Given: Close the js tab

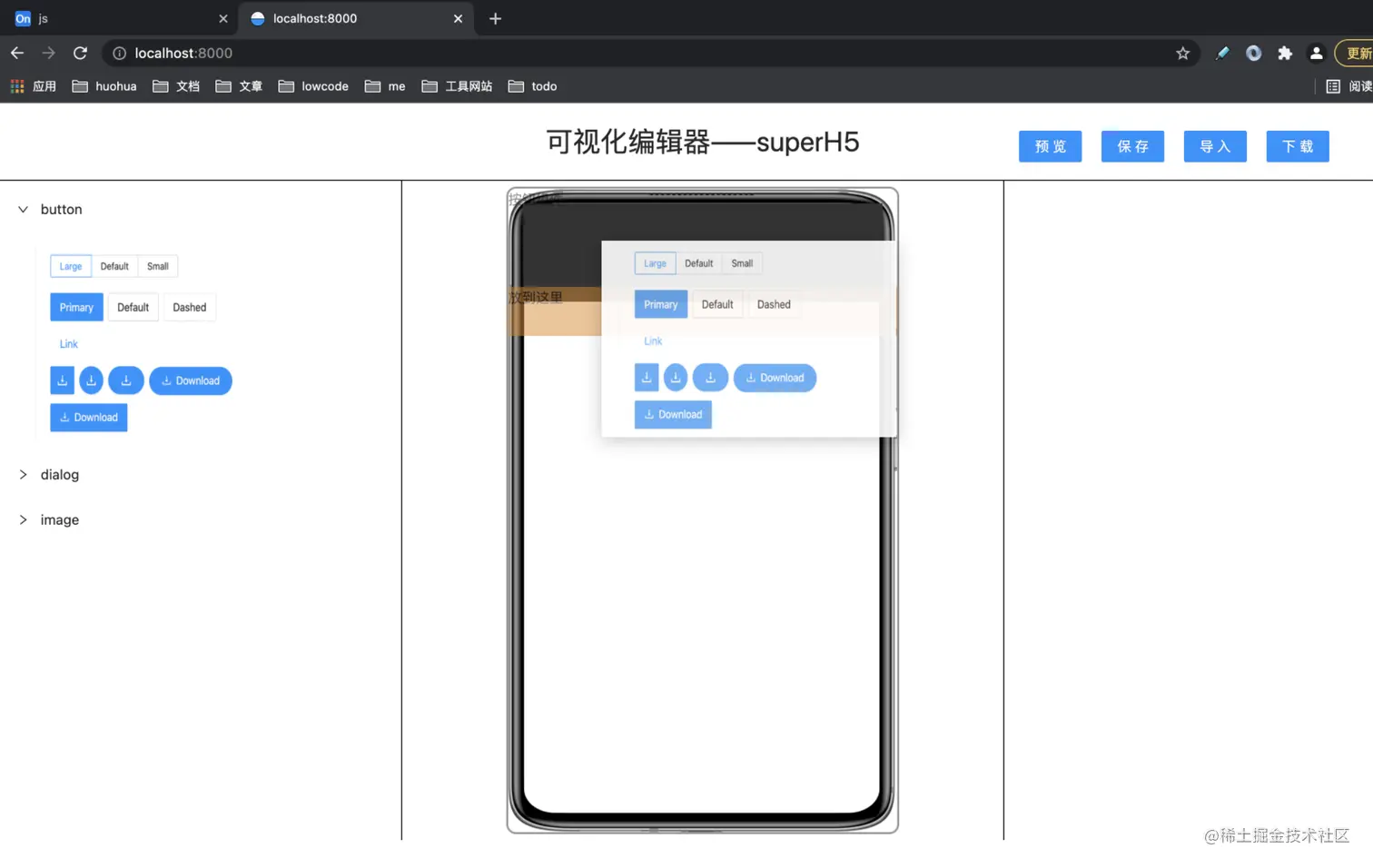Looking at the screenshot, I should click(x=223, y=18).
